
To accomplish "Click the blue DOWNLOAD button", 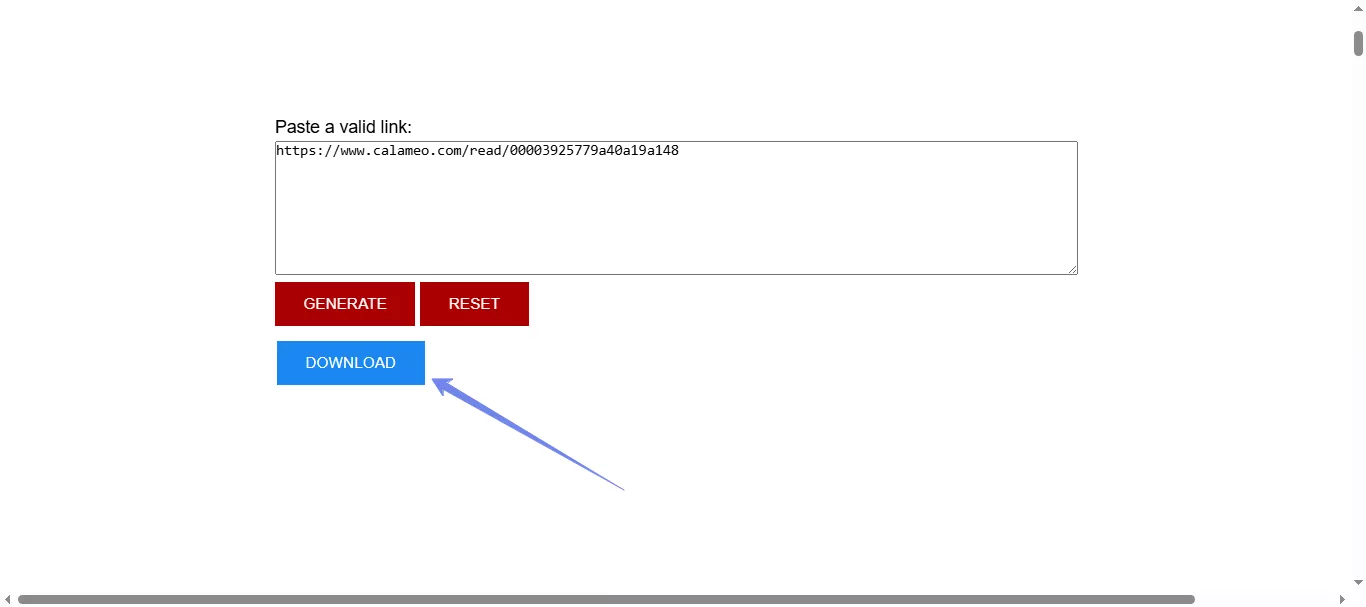I will pos(351,363).
